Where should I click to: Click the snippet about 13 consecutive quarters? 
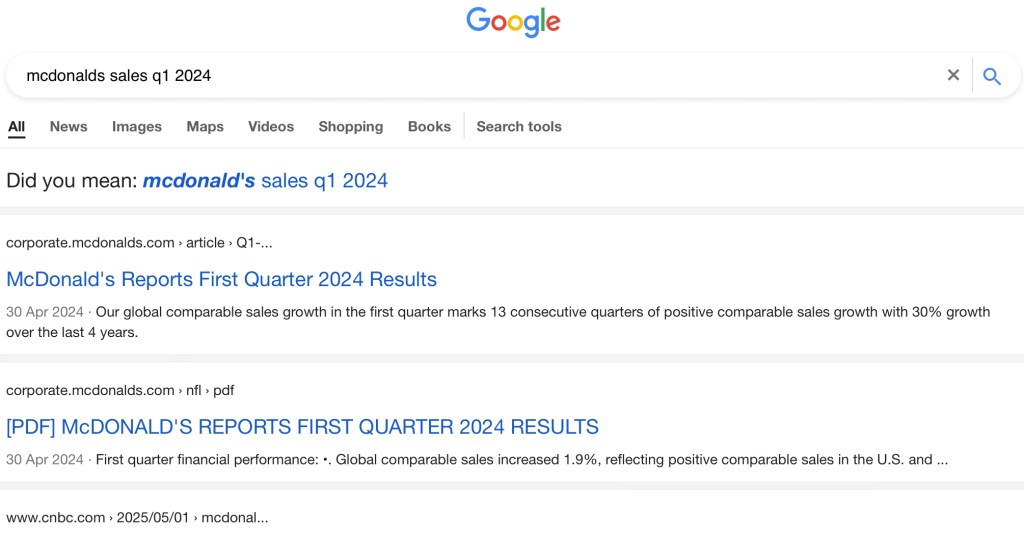498,322
